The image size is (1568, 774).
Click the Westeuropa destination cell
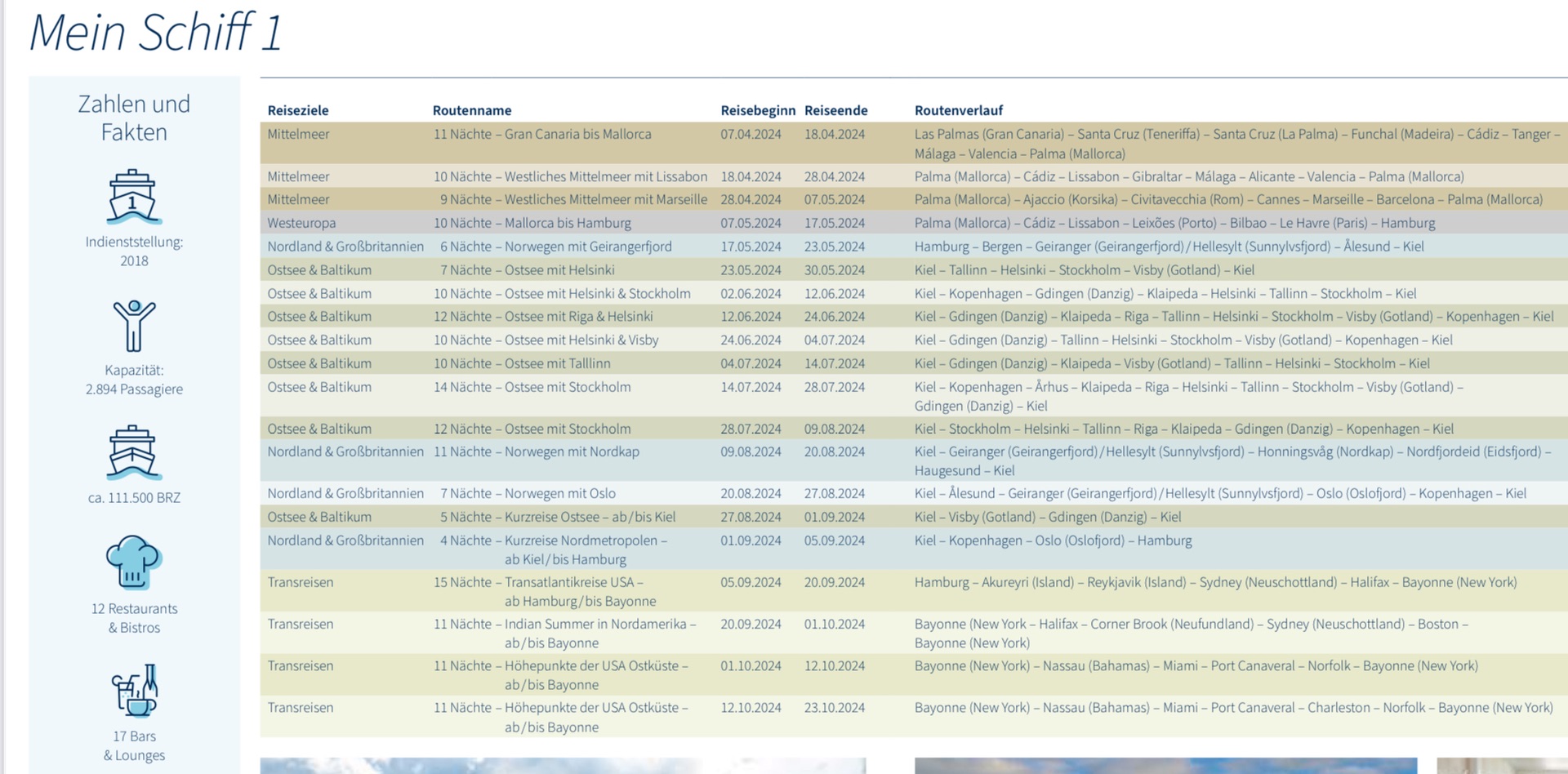point(301,223)
